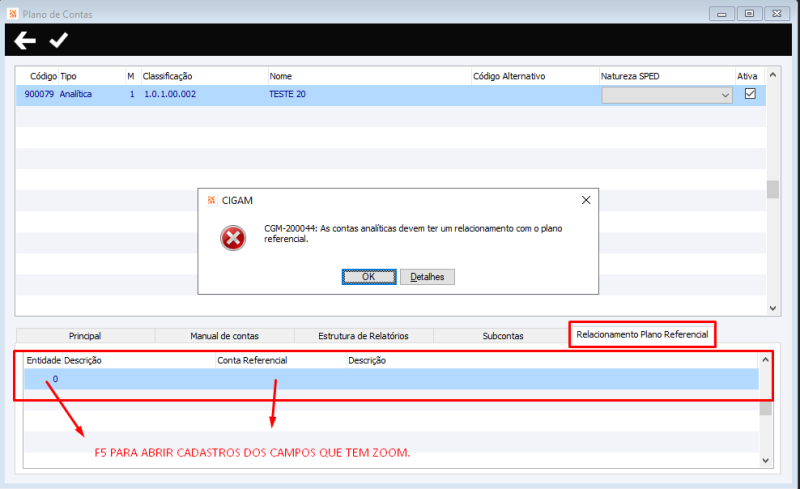This screenshot has width=800, height=489.
Task: Switch to the Subcontas tab
Action: 503,336
